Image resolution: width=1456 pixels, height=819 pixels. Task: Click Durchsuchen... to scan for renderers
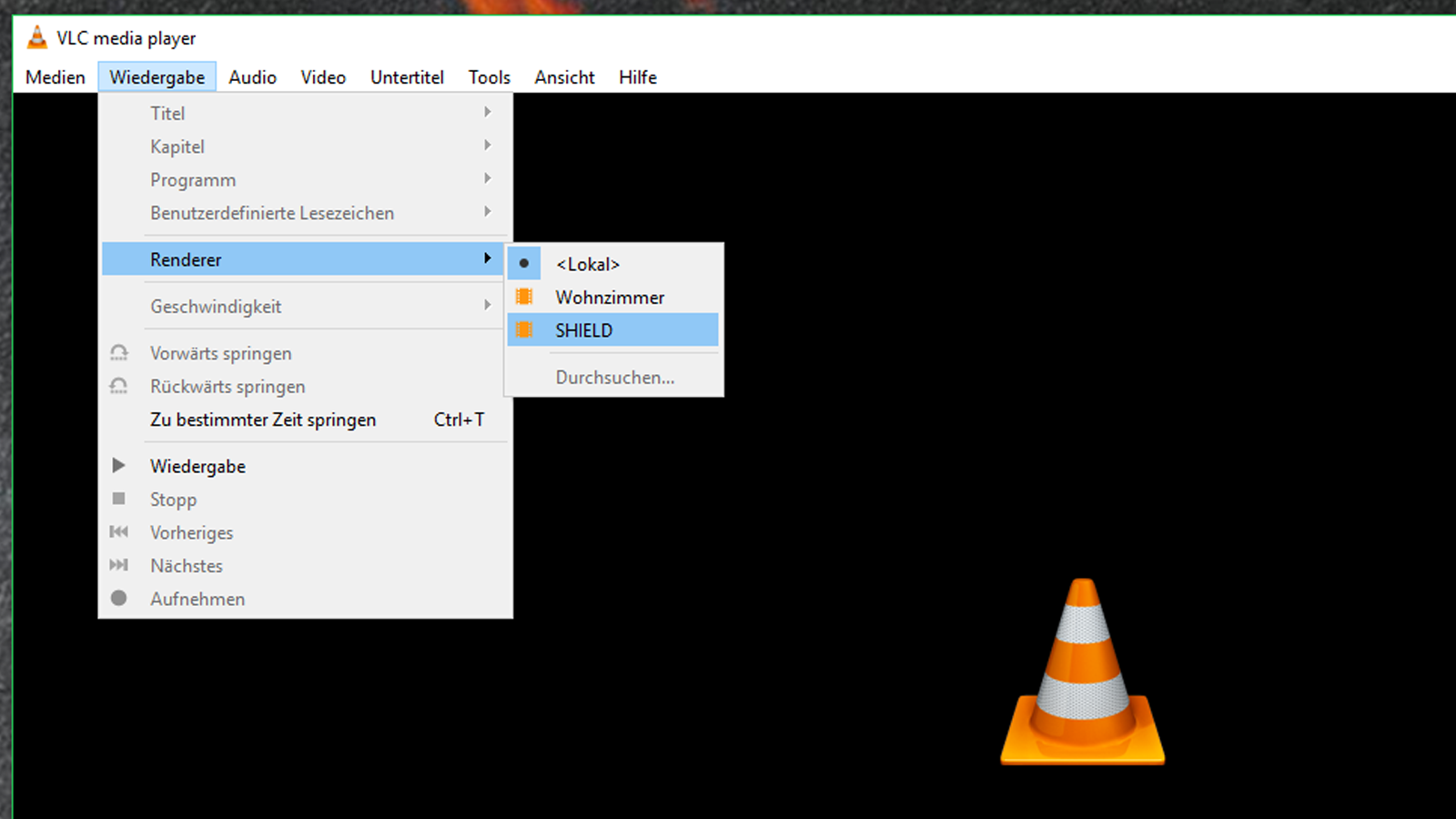[x=615, y=378]
